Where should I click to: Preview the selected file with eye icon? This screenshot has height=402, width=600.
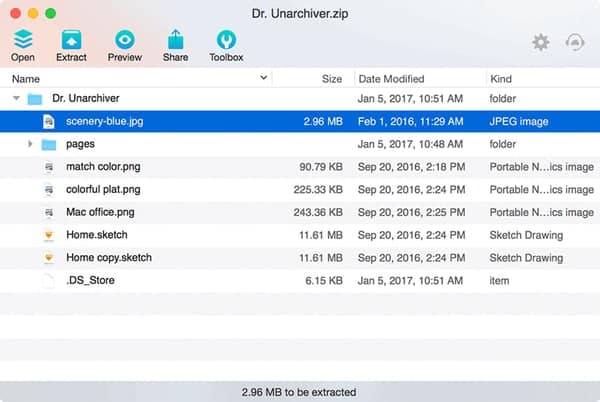pos(125,39)
